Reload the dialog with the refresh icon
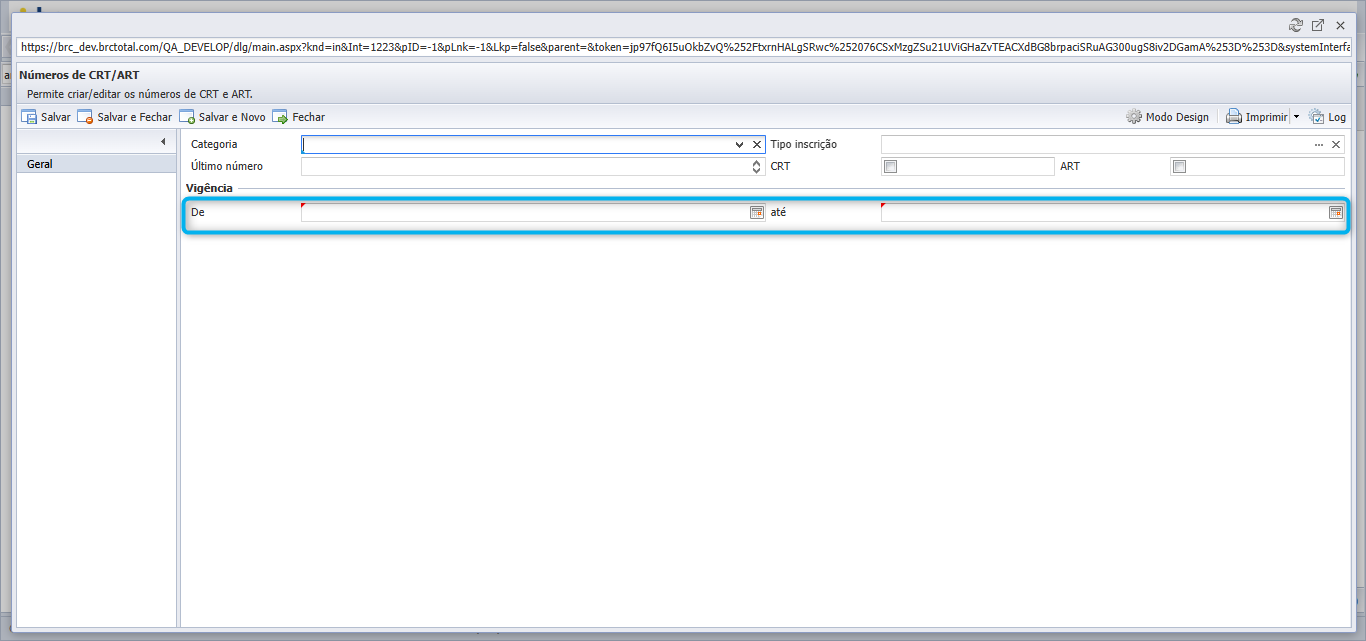Screen dimensions: 1366x641 pyautogui.click(x=1296, y=25)
